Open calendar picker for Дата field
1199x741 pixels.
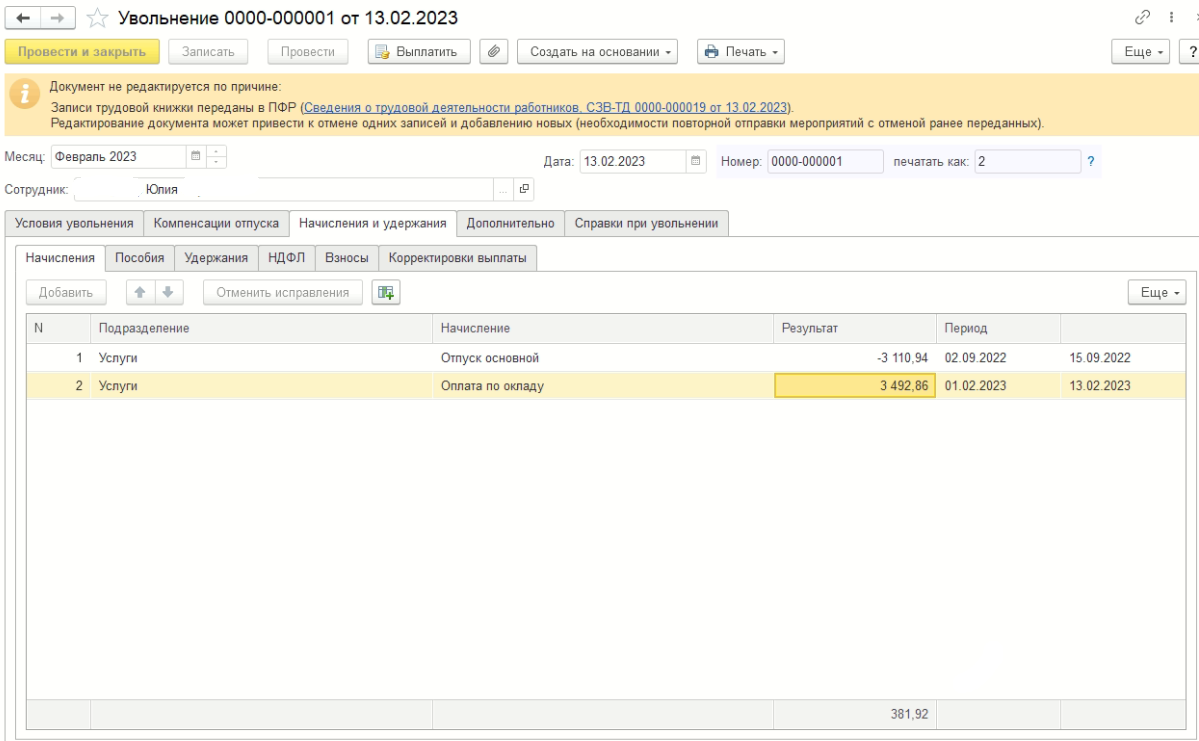698,162
